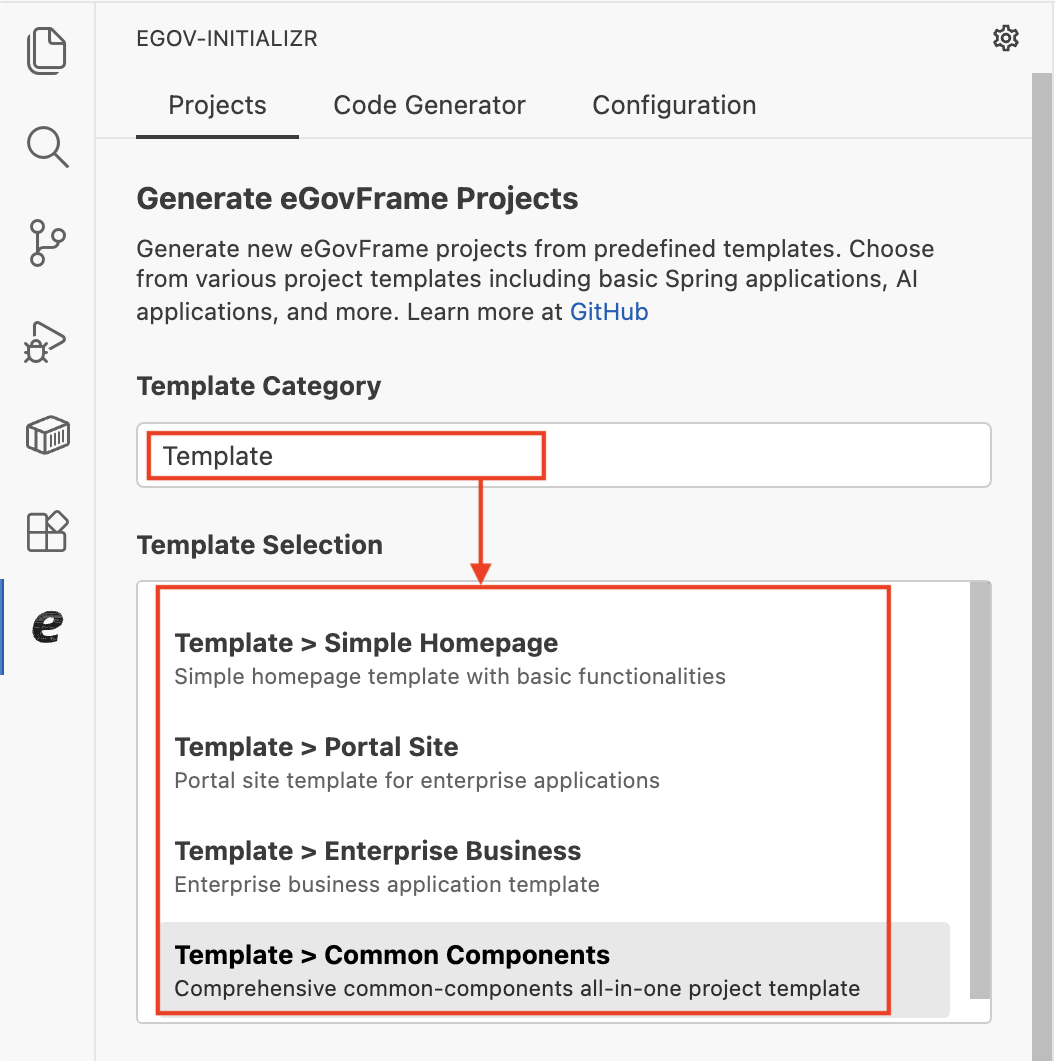This screenshot has width=1055, height=1061.
Task: Click the settings gear in panel header
Action: (1005, 39)
